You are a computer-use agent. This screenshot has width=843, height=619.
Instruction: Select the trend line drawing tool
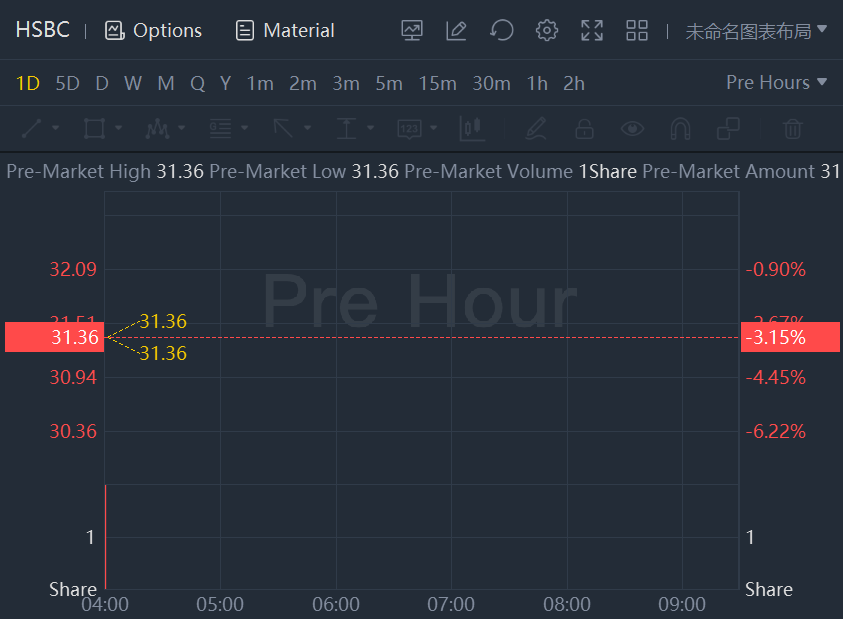(x=31, y=128)
